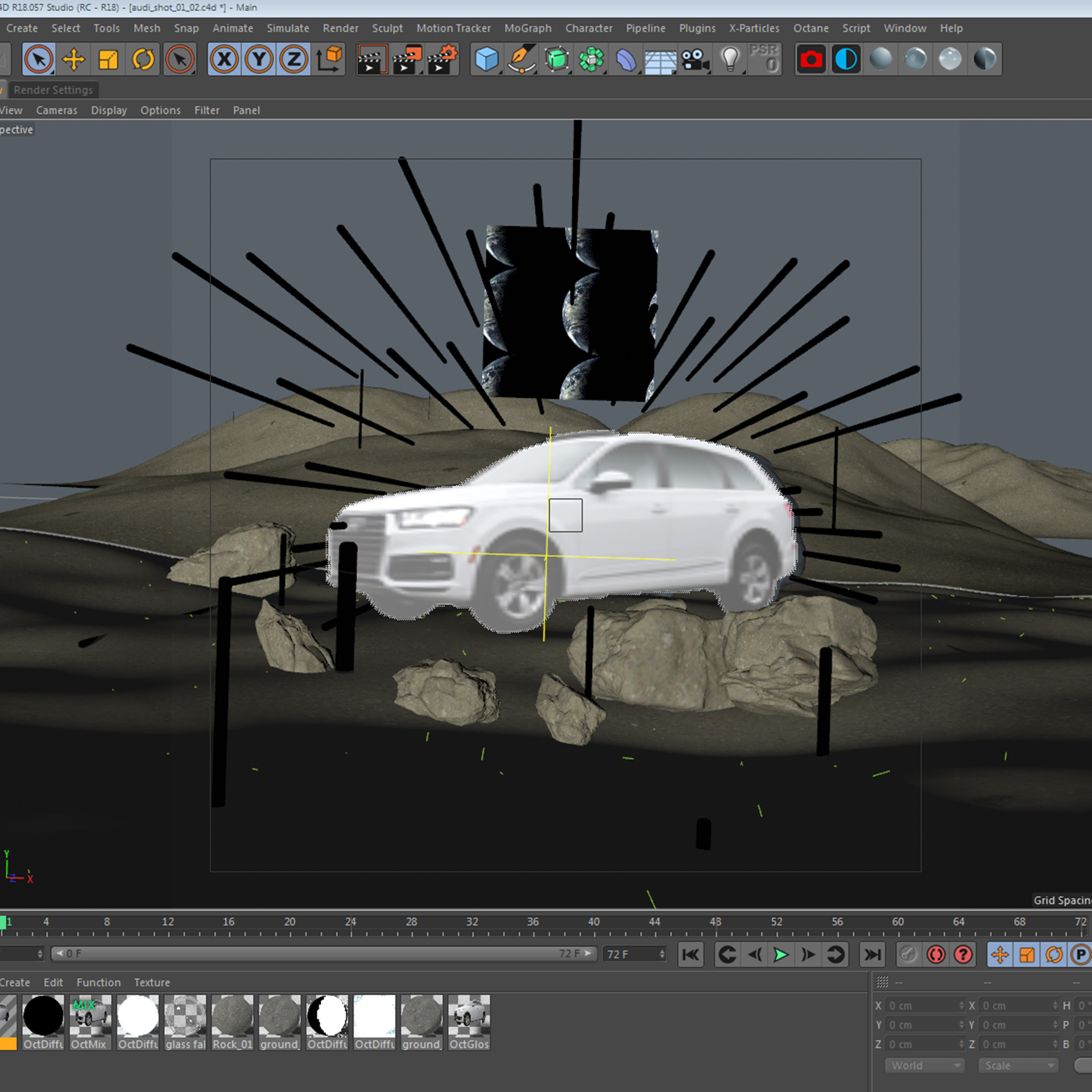The height and width of the screenshot is (1092, 1092).
Task: Toggle Rotation keyframe recording
Action: tap(1054, 954)
